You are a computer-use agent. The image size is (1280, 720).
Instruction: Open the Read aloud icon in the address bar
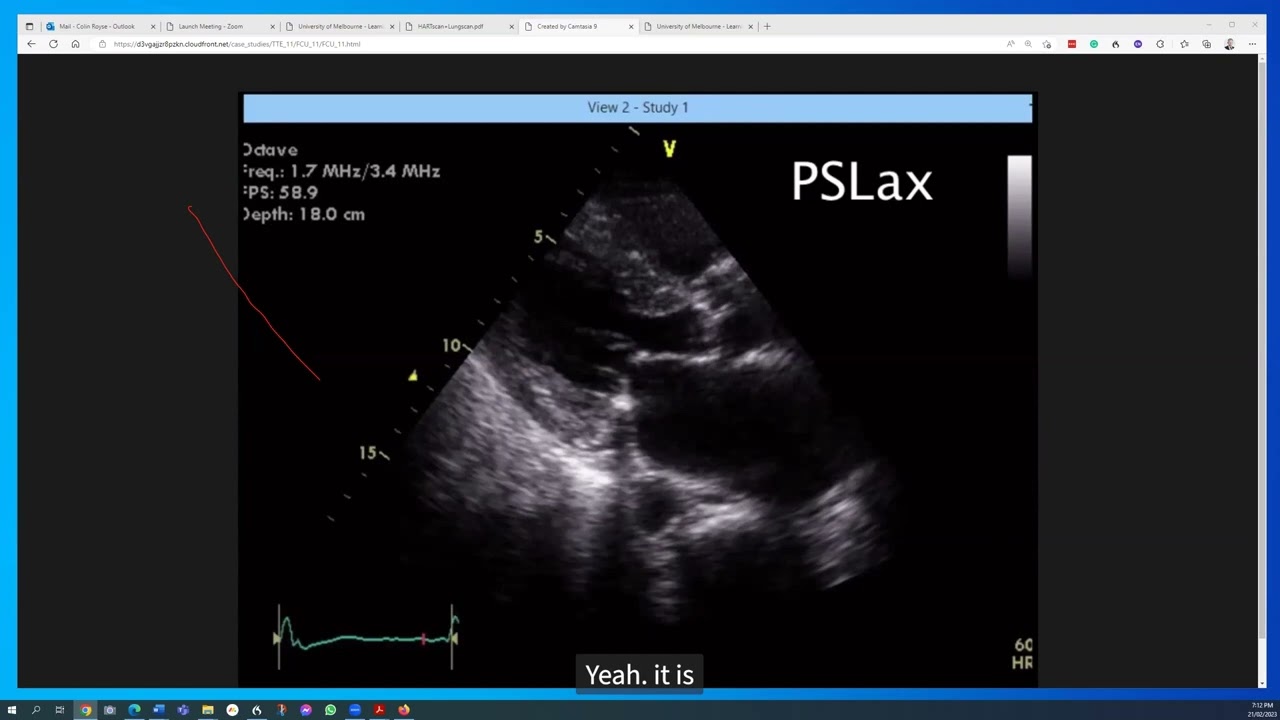coord(1011,44)
